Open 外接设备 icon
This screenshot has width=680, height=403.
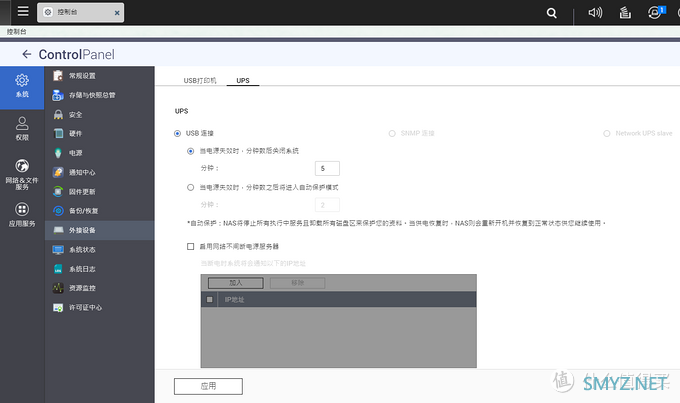click(x=58, y=230)
